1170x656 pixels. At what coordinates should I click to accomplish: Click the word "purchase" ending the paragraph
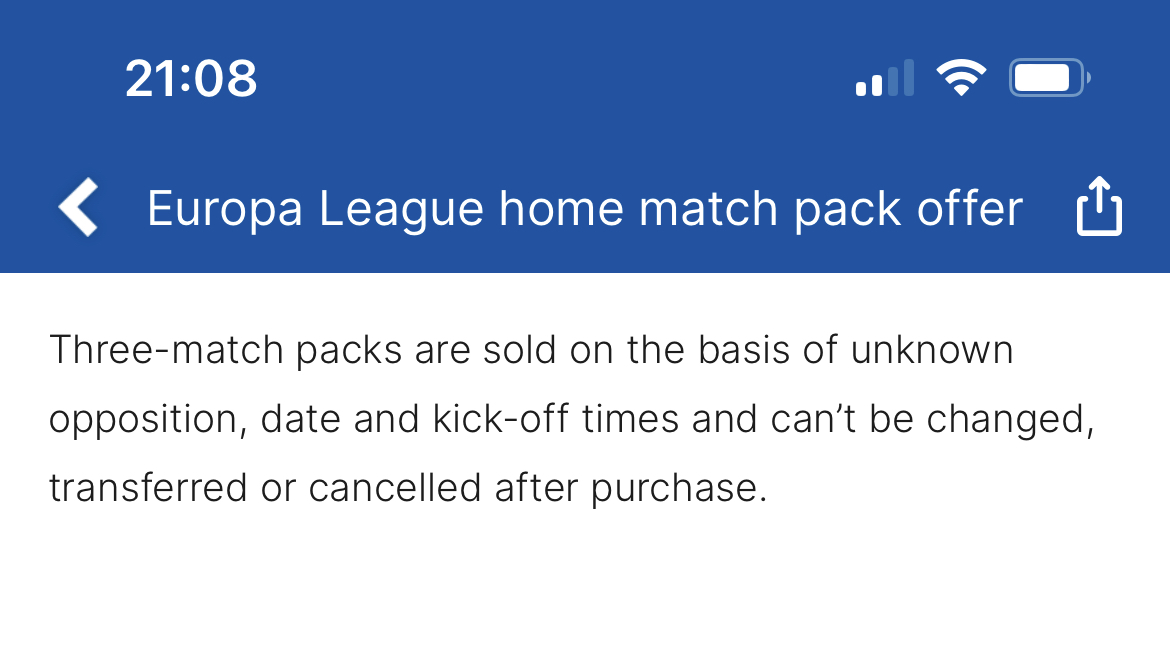678,490
